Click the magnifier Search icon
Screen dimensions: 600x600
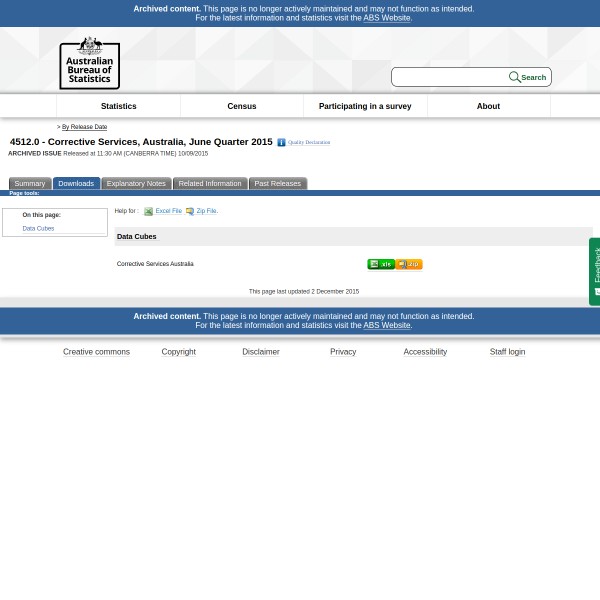515,77
